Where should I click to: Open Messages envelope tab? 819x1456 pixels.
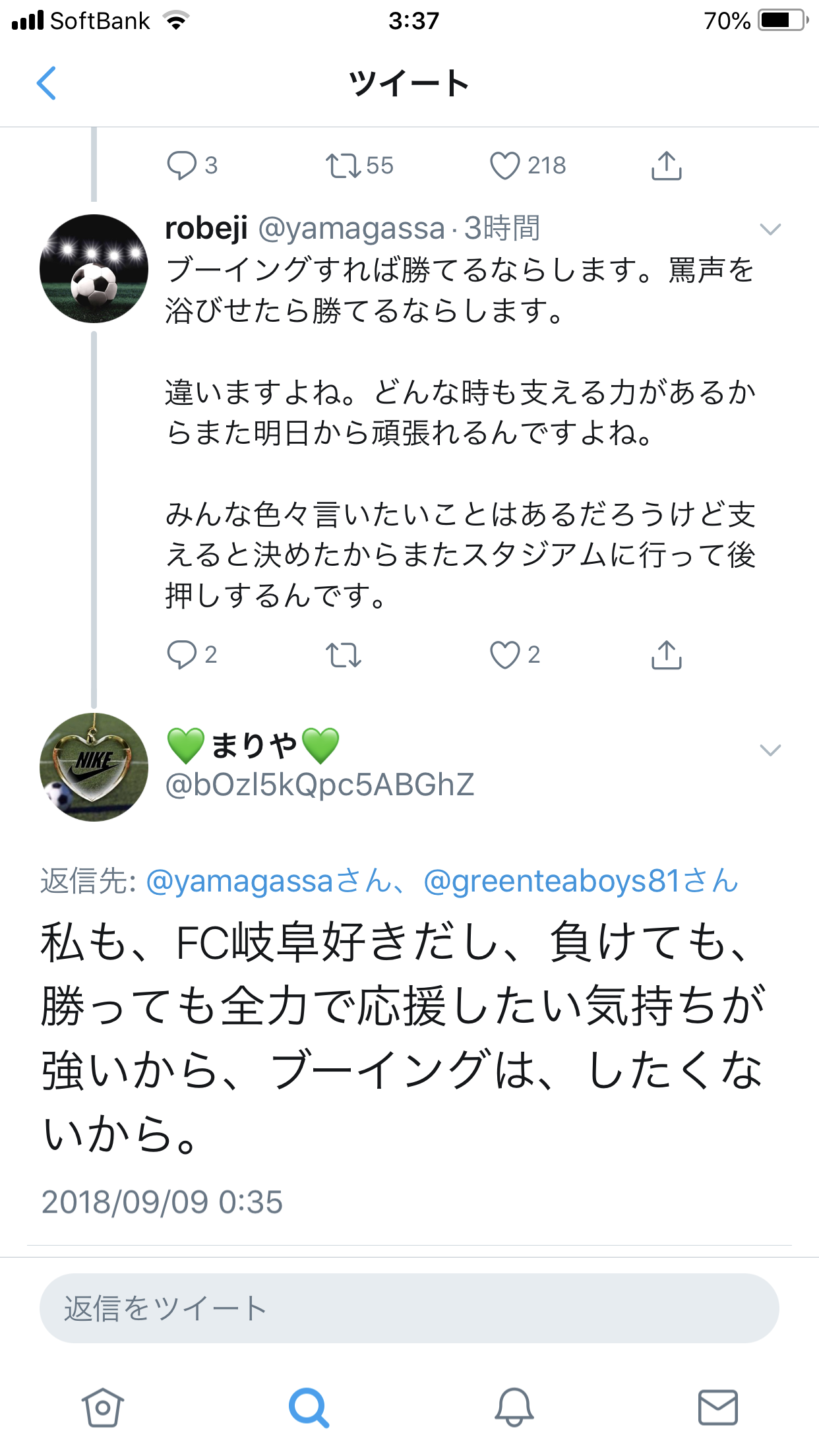717,1407
